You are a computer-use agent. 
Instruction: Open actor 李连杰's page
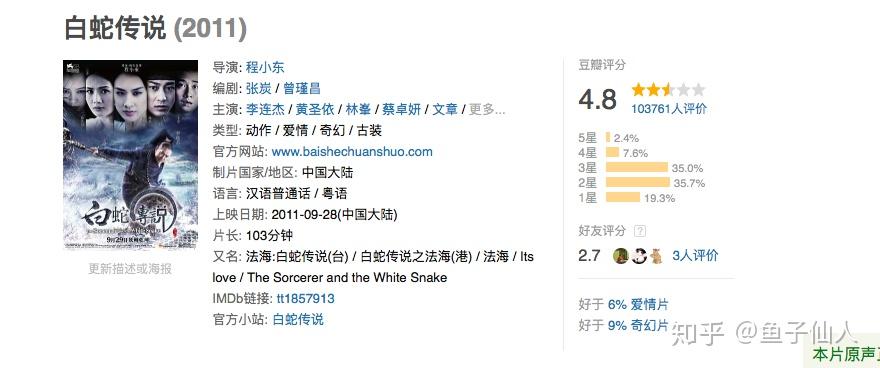click(x=265, y=109)
